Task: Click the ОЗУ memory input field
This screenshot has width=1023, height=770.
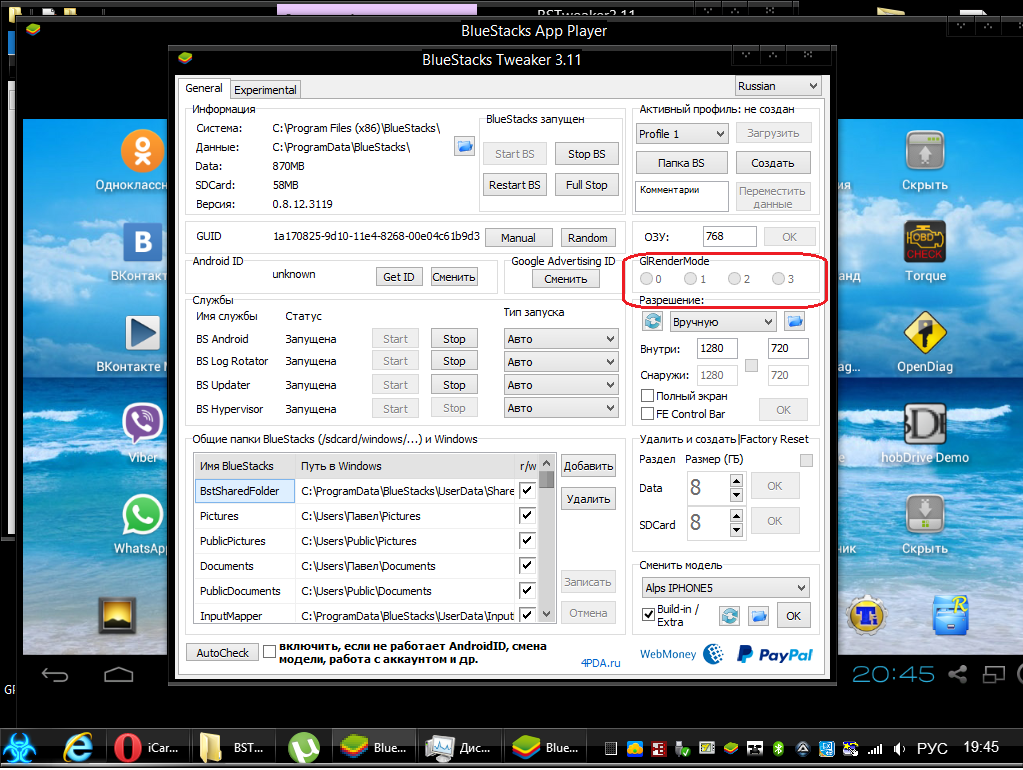Action: point(728,236)
